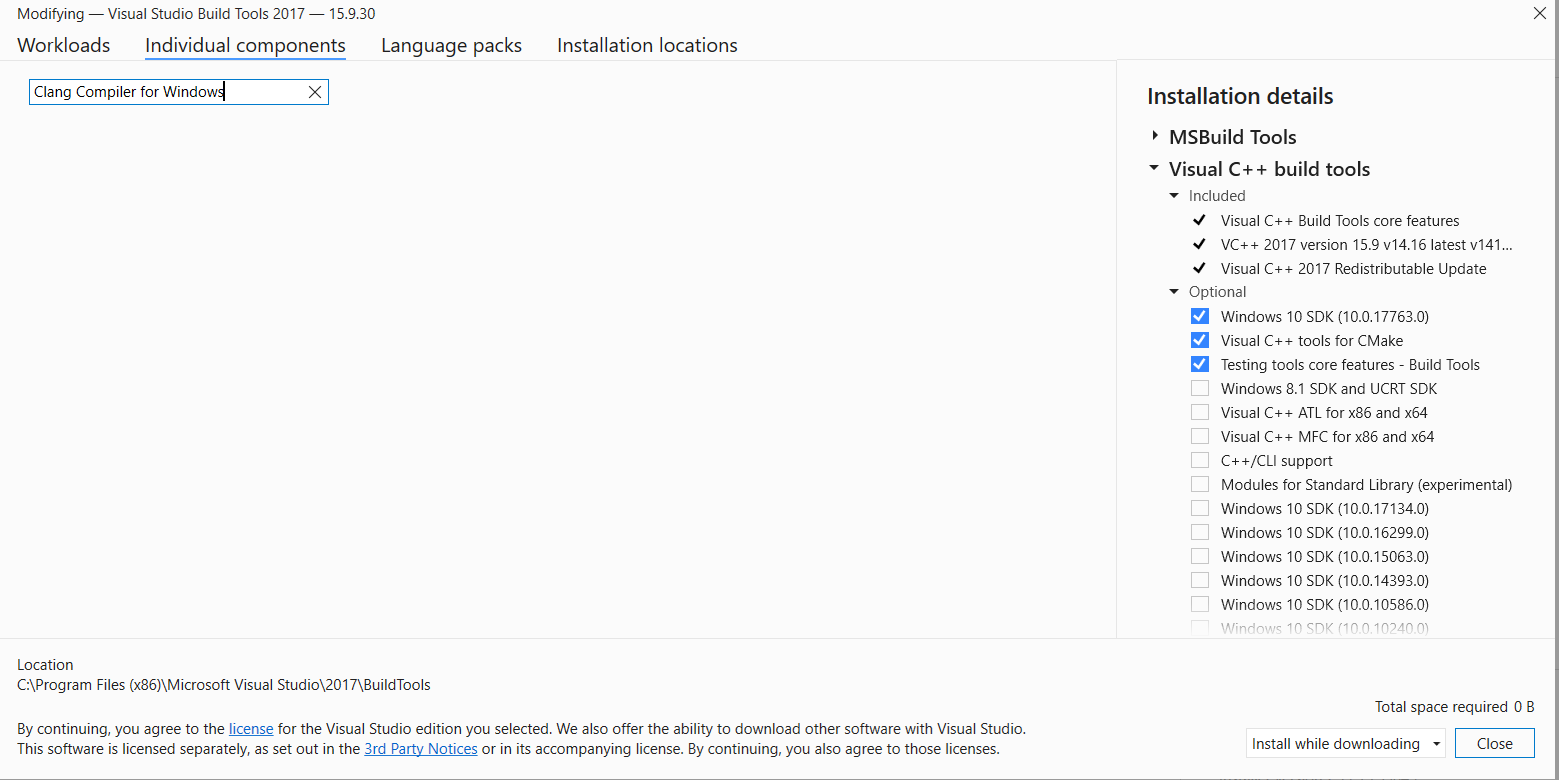Collapse the Visual C++ build tools section

click(1155, 168)
